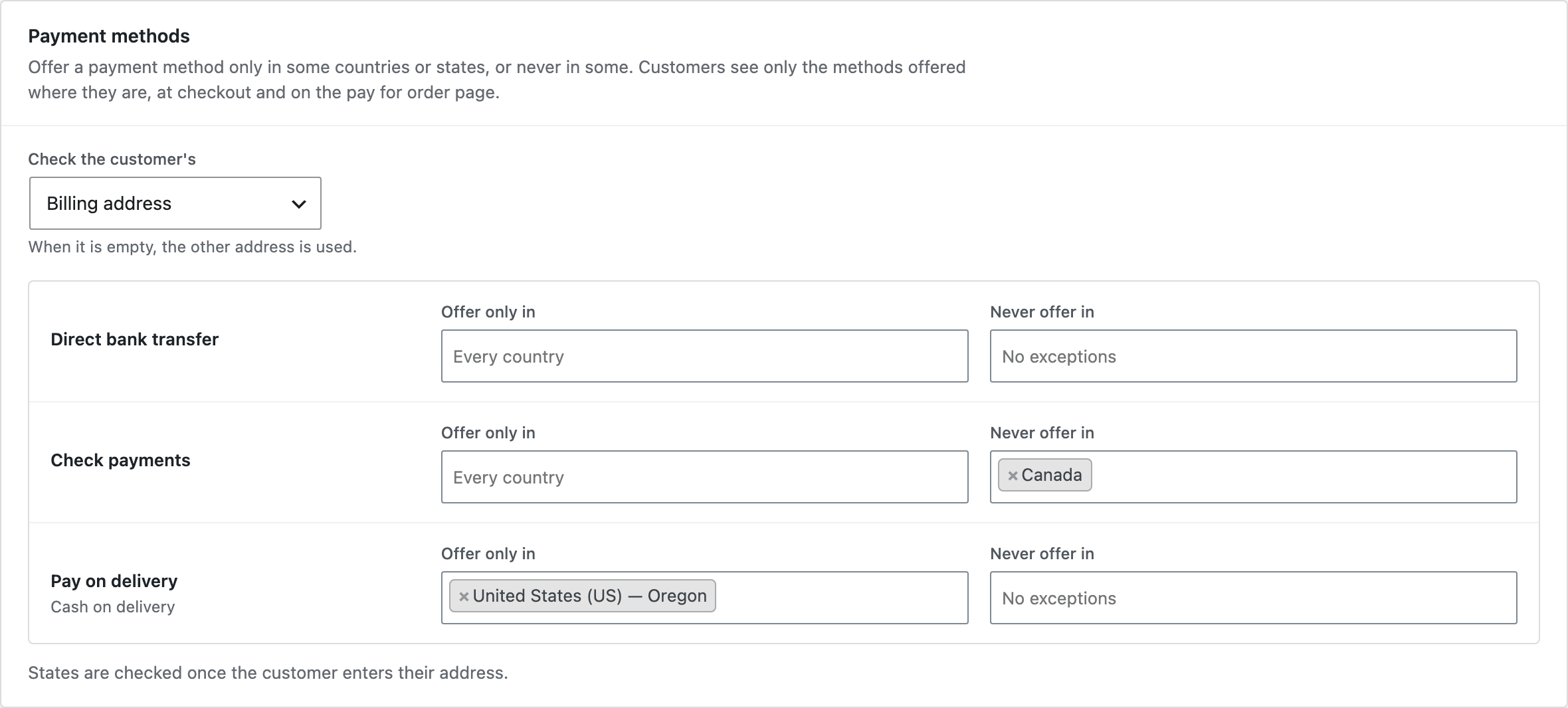
Task: Click 'When it is empty, the other address is used.' text
Action: 193,247
